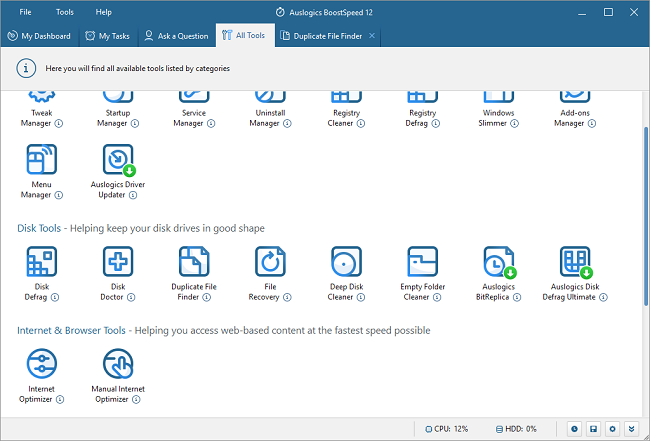Click the CPU: 12% status indicator
This screenshot has height=441, width=650.
pos(447,429)
